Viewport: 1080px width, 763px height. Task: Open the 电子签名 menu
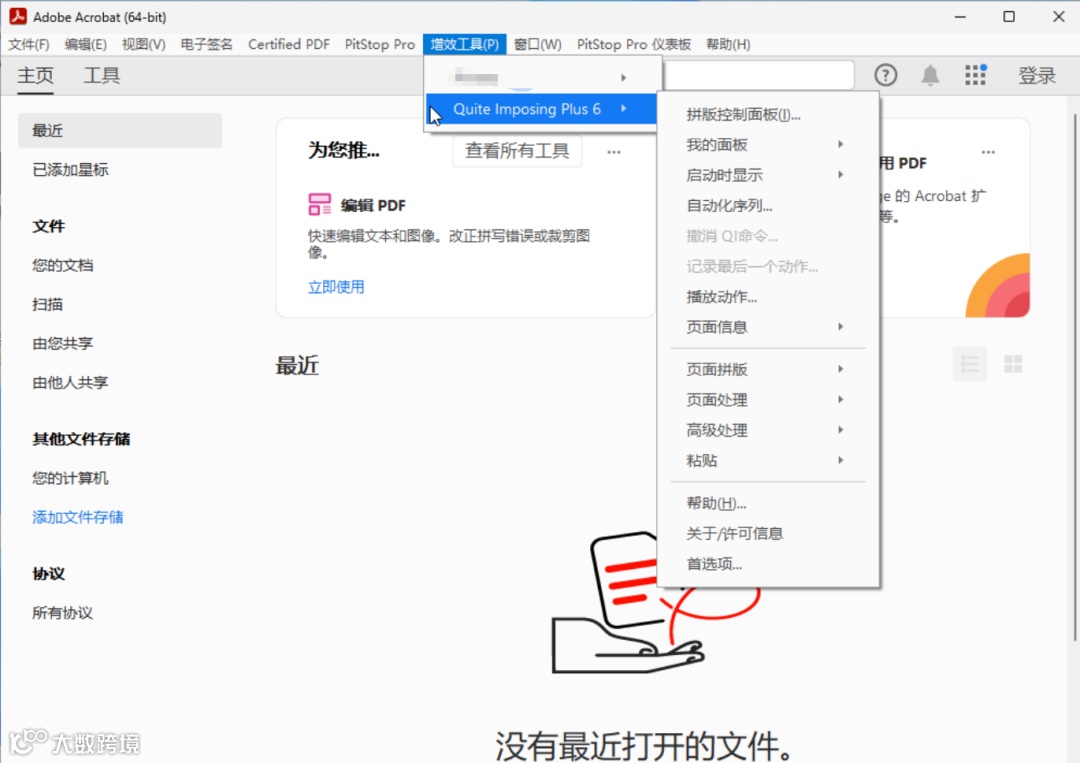click(x=206, y=44)
